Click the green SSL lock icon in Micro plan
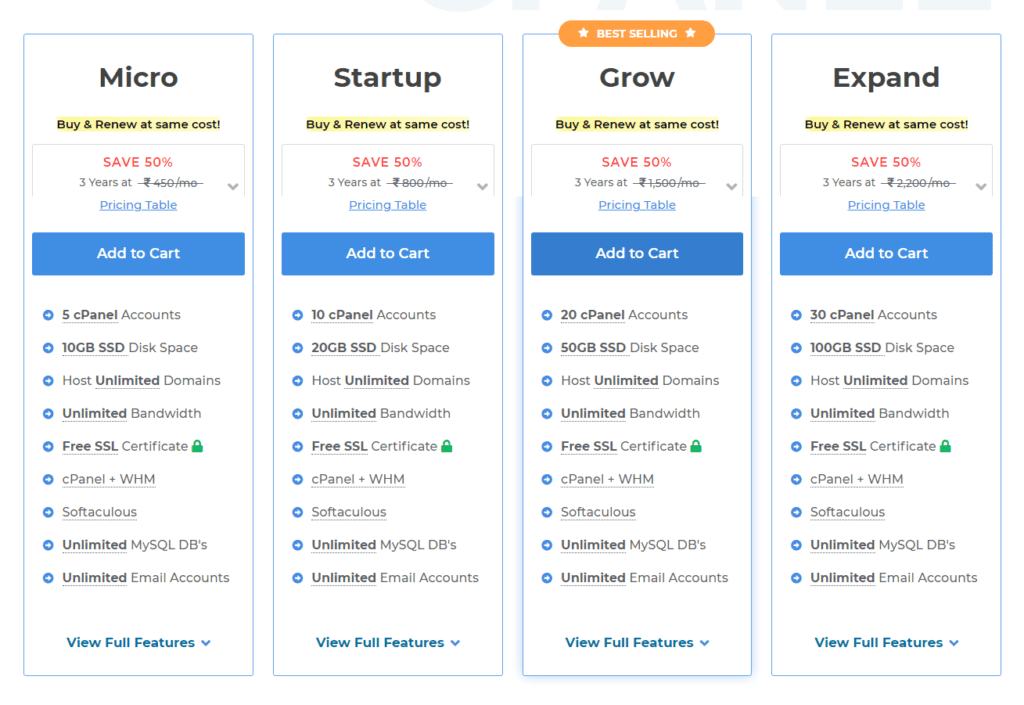Viewport: 1024px width, 705px height. [197, 446]
